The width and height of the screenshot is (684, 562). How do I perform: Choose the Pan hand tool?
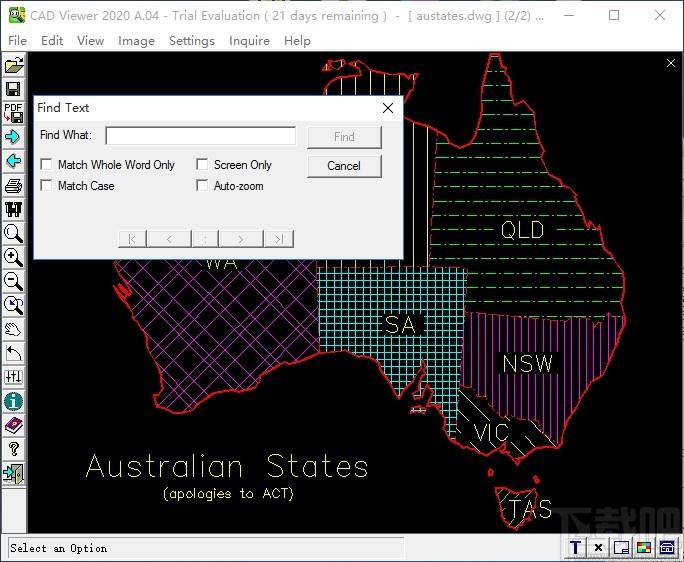pyautogui.click(x=14, y=329)
